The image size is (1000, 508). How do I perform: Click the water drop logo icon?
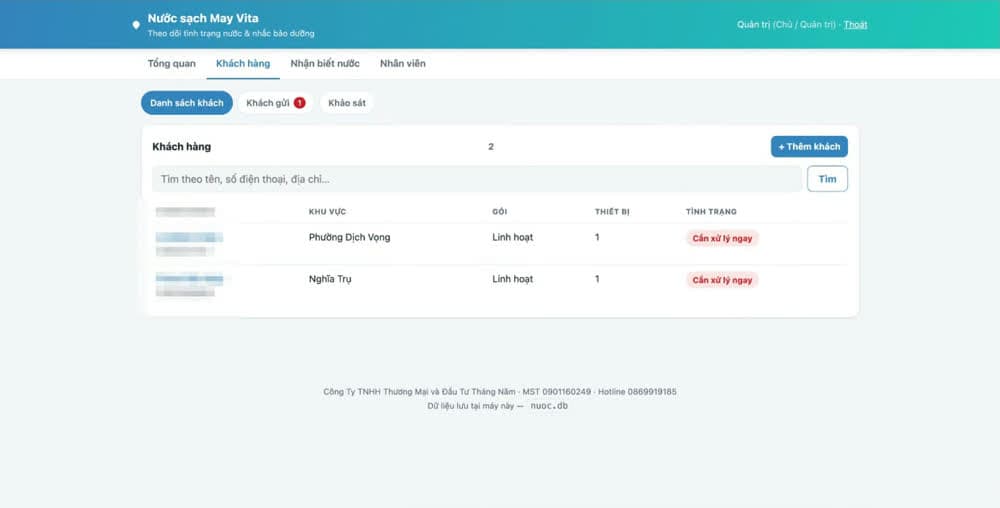click(x=136, y=25)
